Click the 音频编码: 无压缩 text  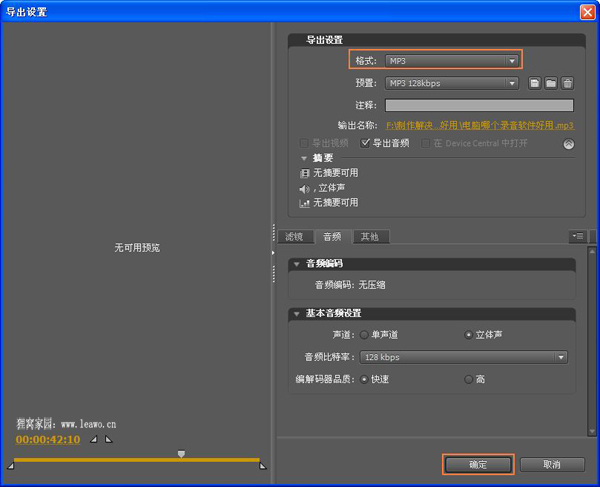point(350,285)
